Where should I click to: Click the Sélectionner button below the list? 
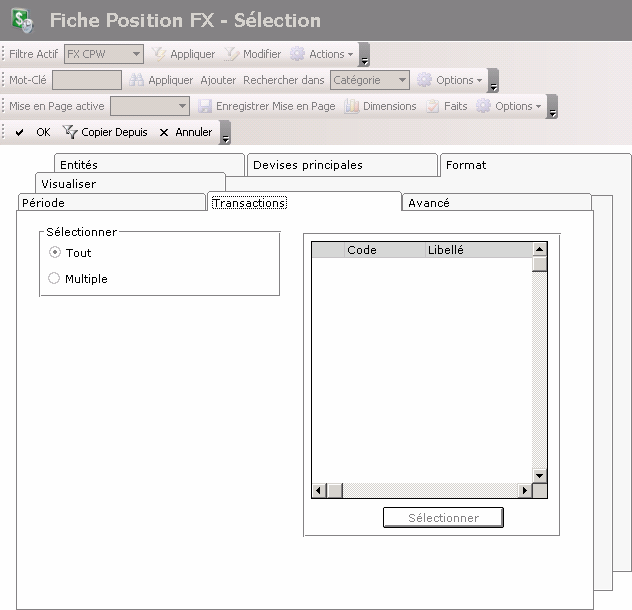click(x=443, y=518)
